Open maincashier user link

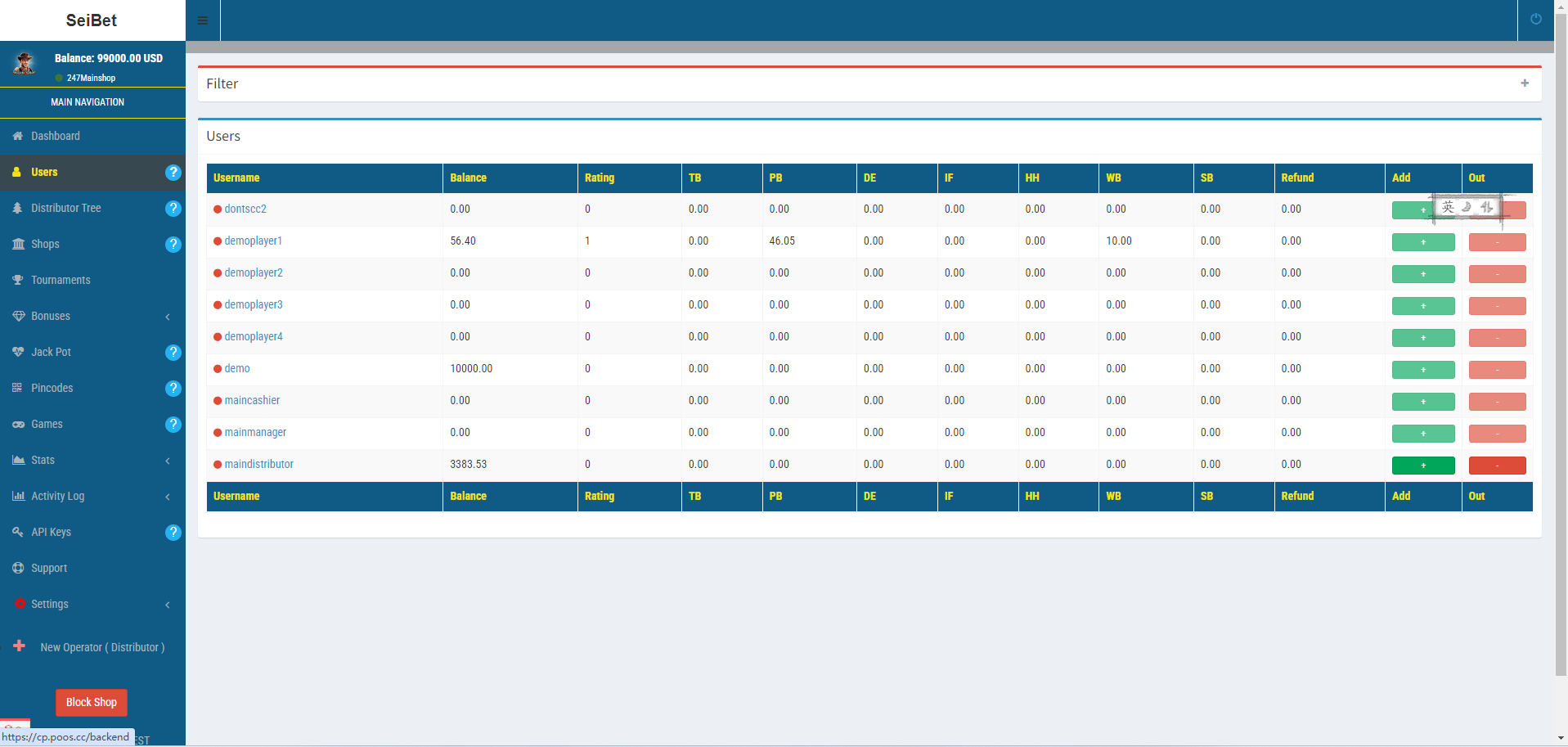point(252,400)
